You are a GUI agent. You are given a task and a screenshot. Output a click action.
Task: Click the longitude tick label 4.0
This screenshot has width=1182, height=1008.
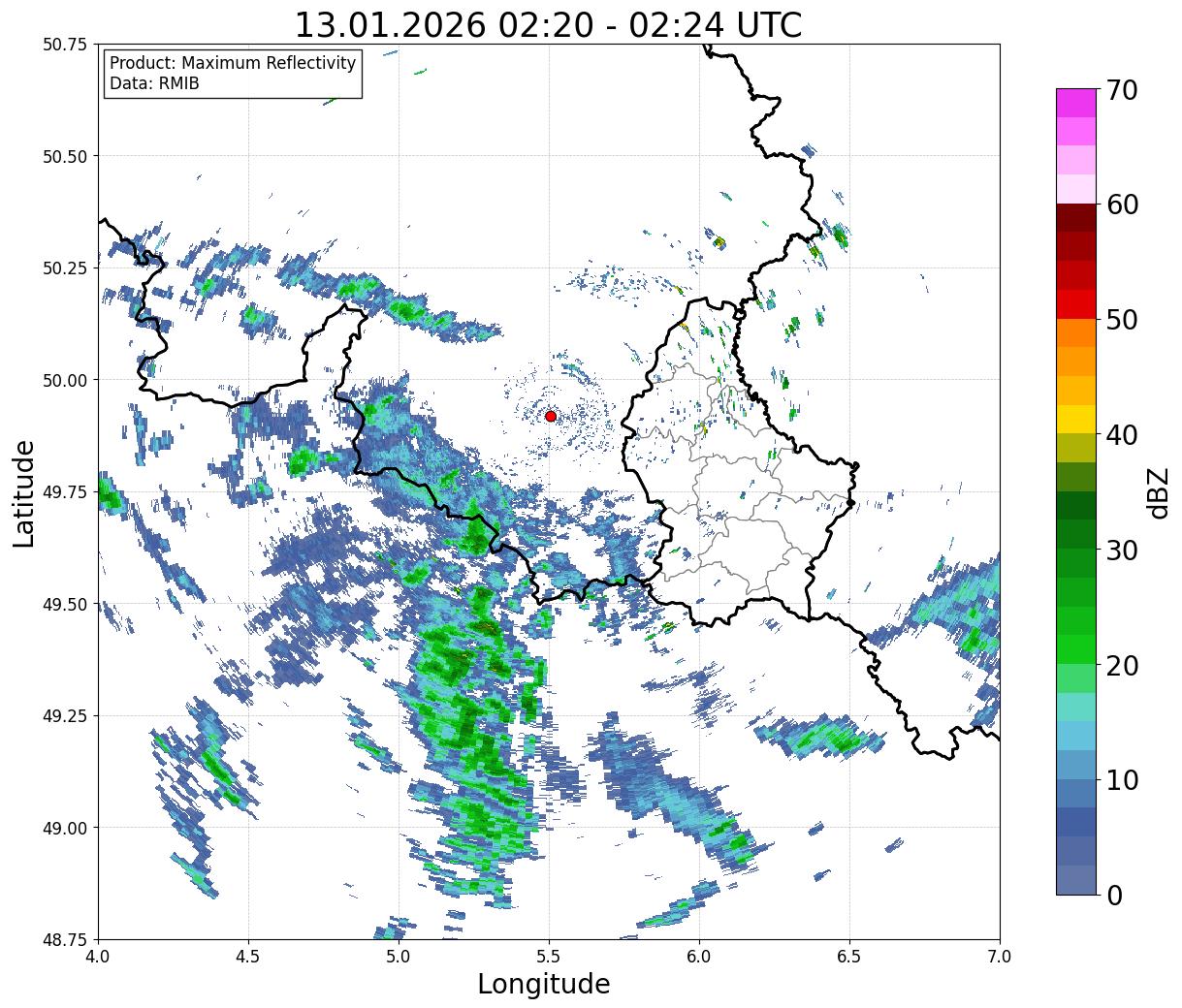click(98, 957)
